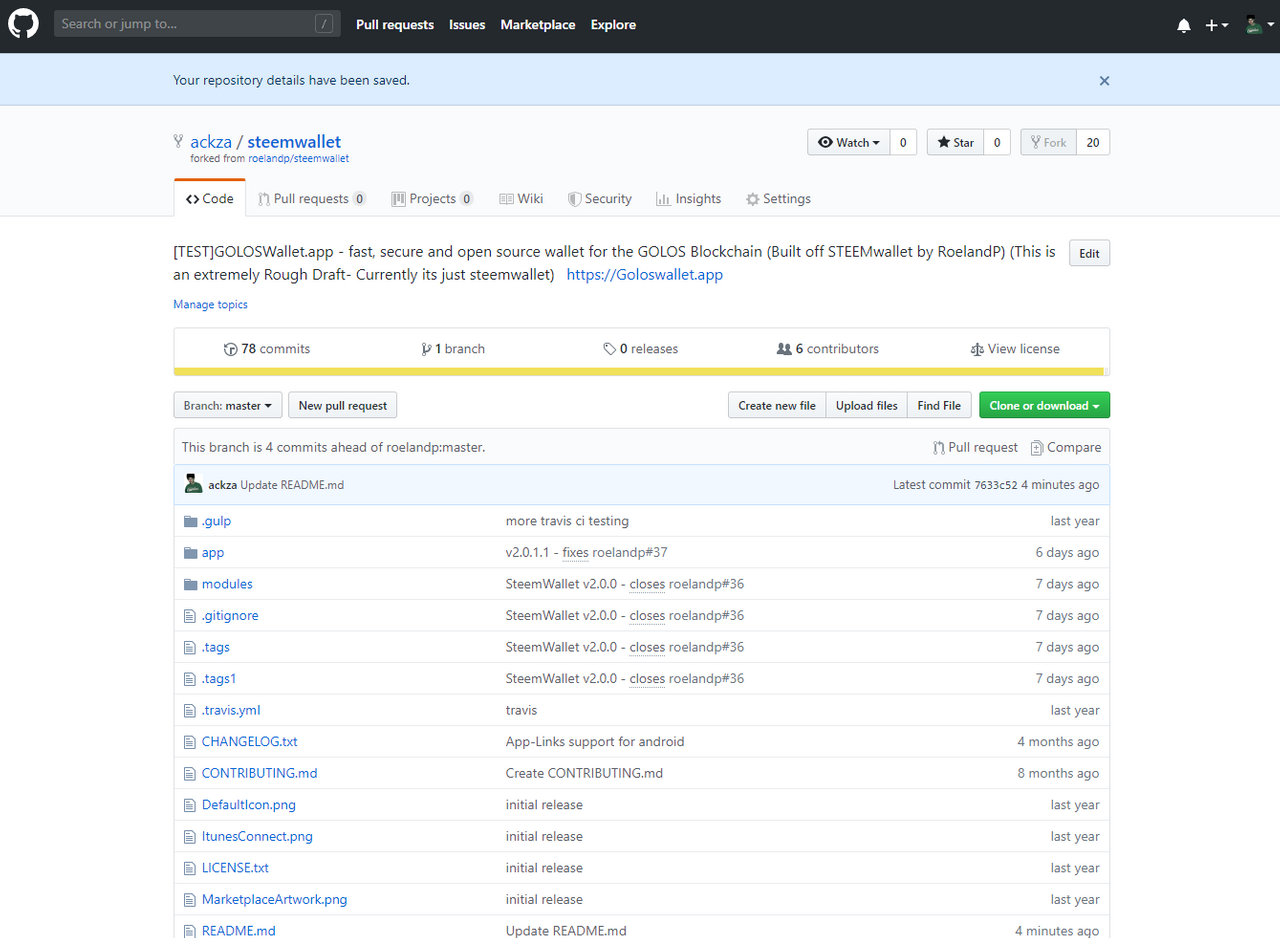Open the .travis.yml file

pos(231,710)
